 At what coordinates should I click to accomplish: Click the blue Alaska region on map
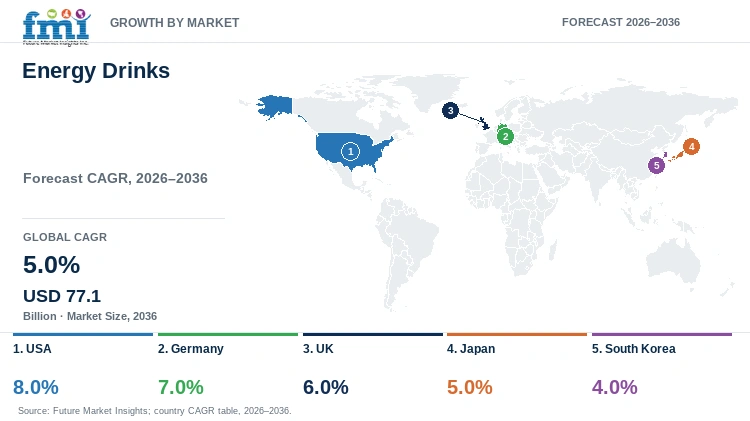pos(275,106)
